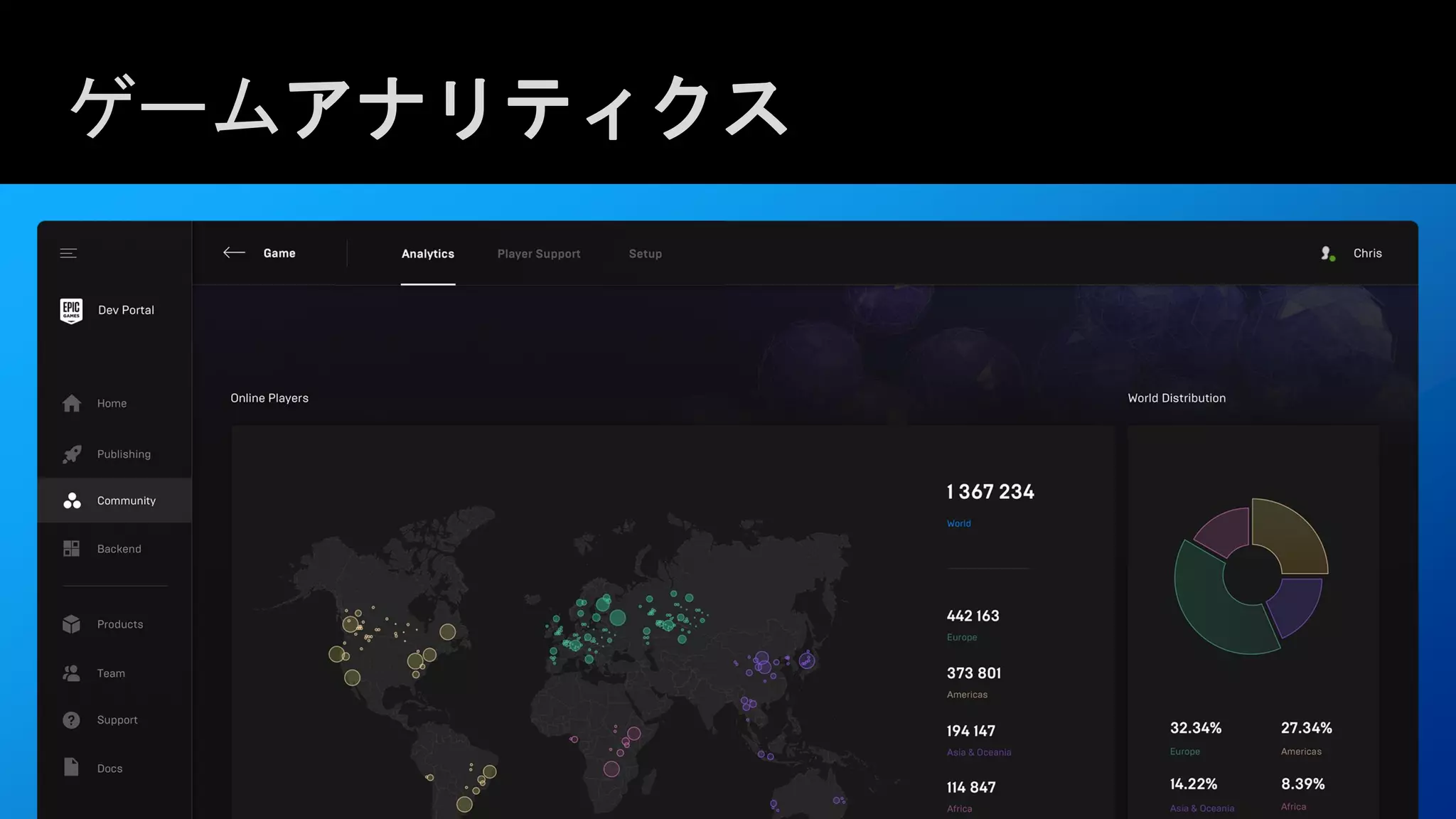Image resolution: width=1456 pixels, height=819 pixels.
Task: Open Docs via document icon
Action: point(71,767)
